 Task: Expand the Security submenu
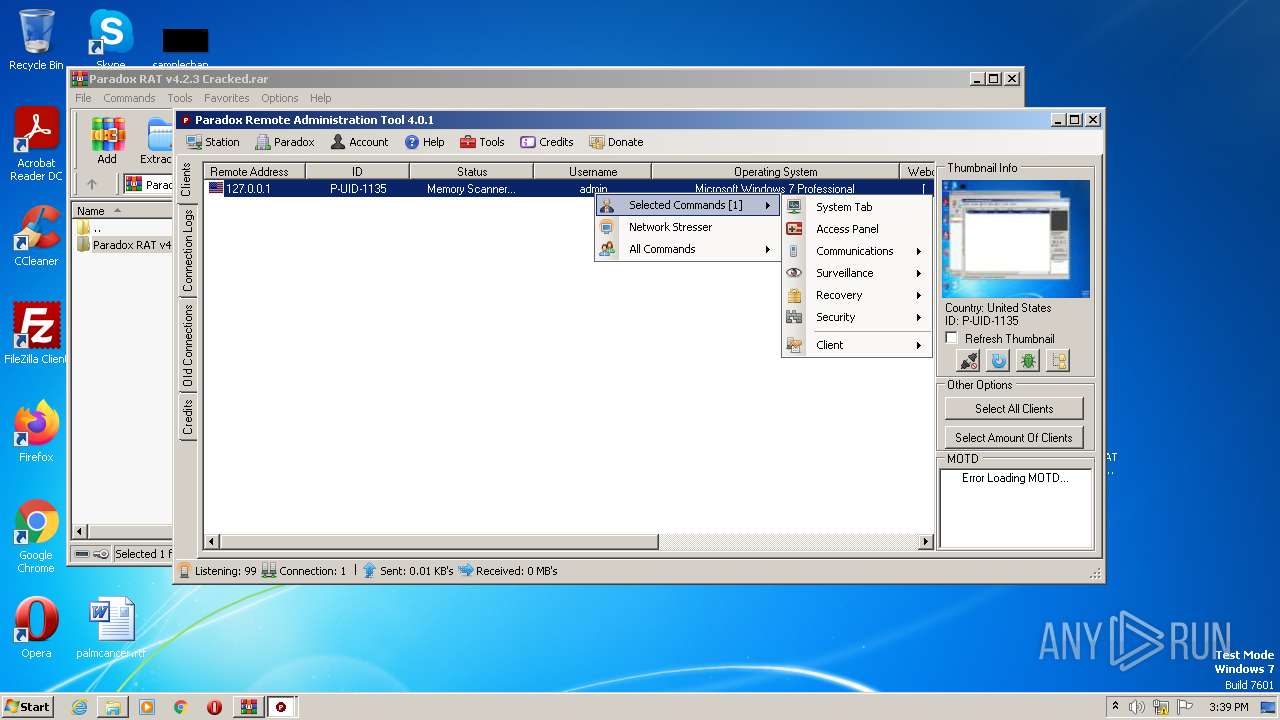856,317
